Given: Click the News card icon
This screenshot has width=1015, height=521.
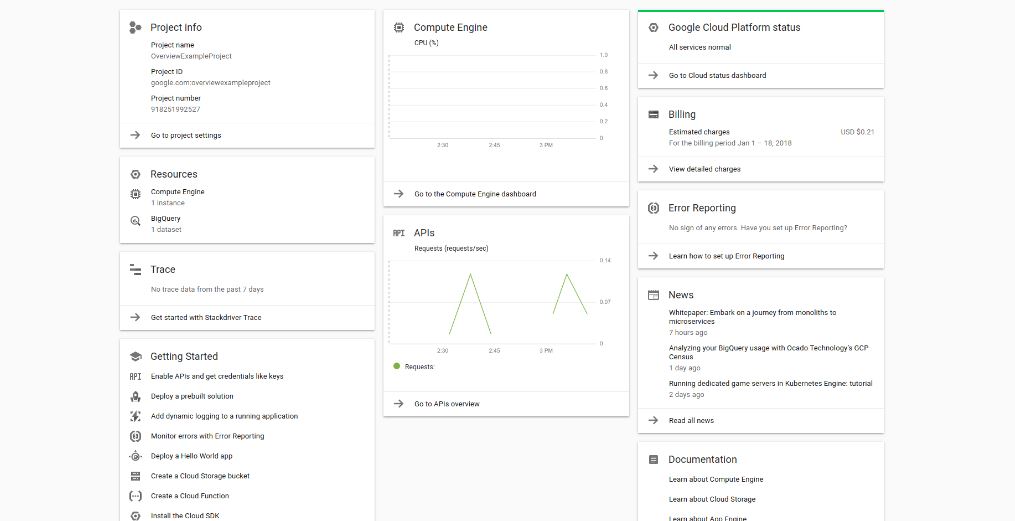Looking at the screenshot, I should point(653,295).
